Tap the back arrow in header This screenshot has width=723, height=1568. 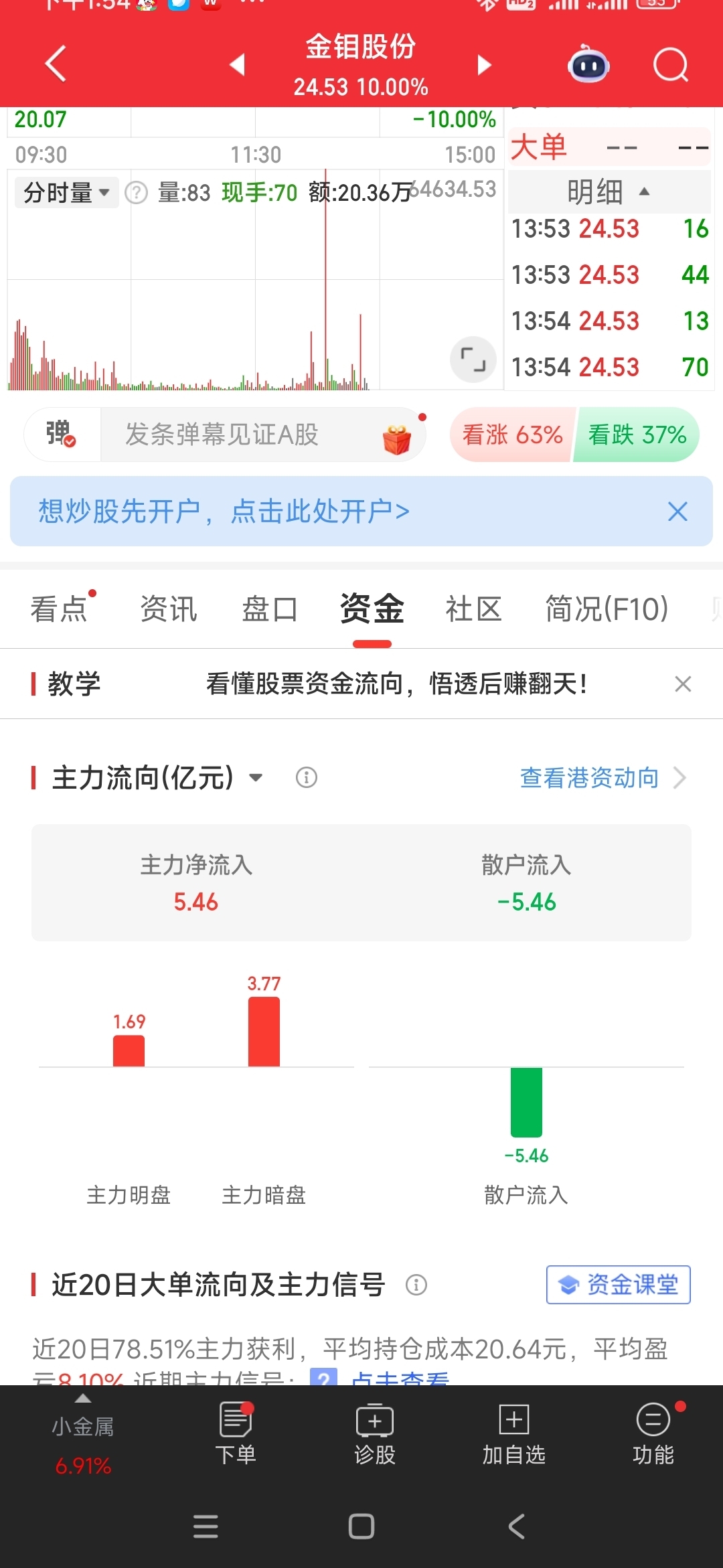56,64
